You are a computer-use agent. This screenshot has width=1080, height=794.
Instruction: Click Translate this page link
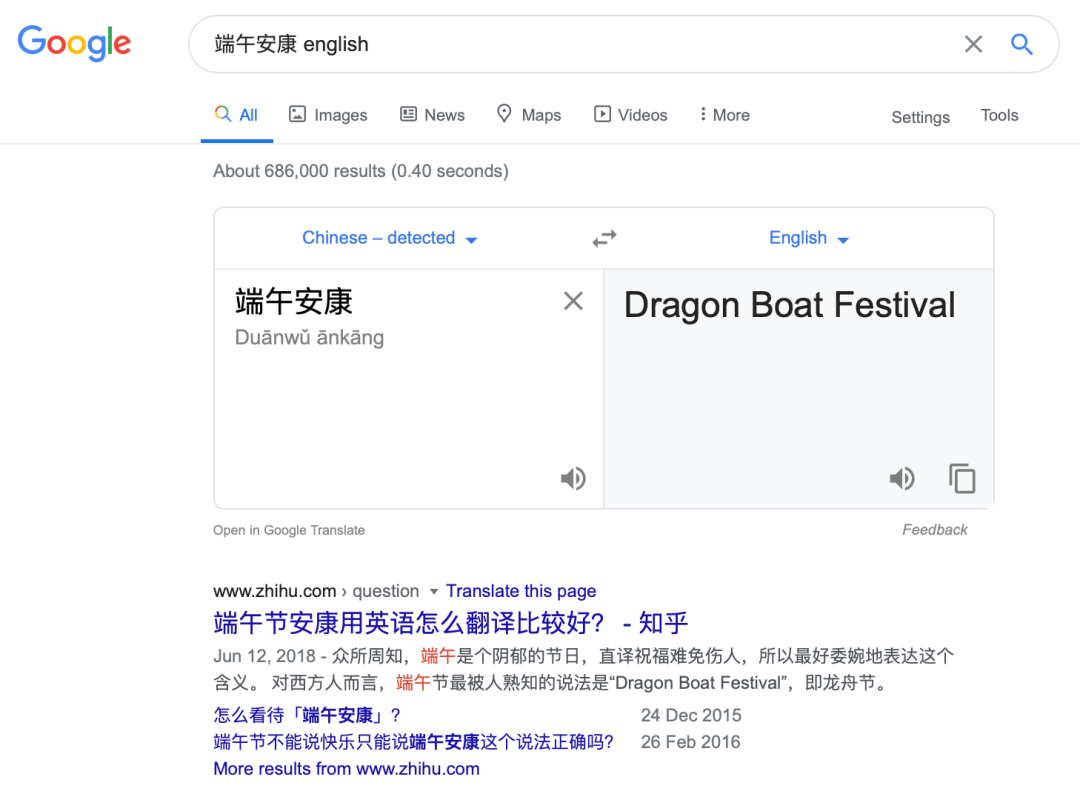coord(521,591)
